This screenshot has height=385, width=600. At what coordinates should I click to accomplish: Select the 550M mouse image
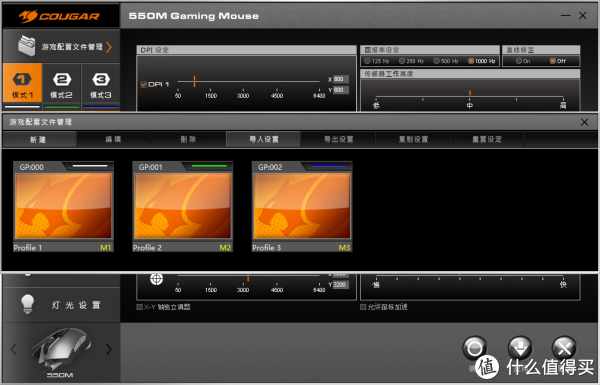(61, 348)
